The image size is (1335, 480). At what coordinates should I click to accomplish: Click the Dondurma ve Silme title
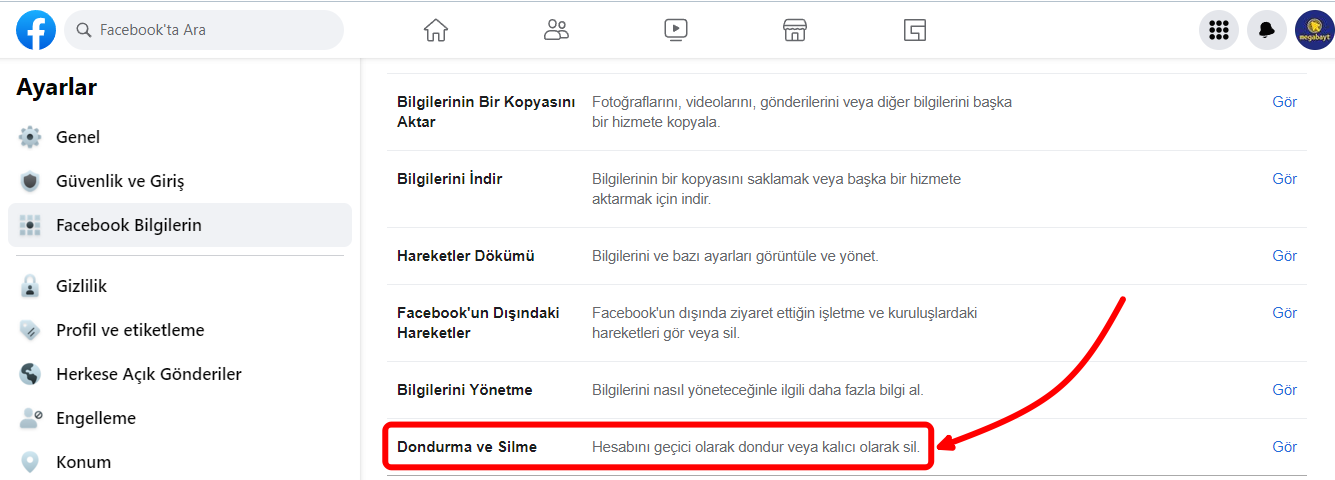pyautogui.click(x=467, y=447)
